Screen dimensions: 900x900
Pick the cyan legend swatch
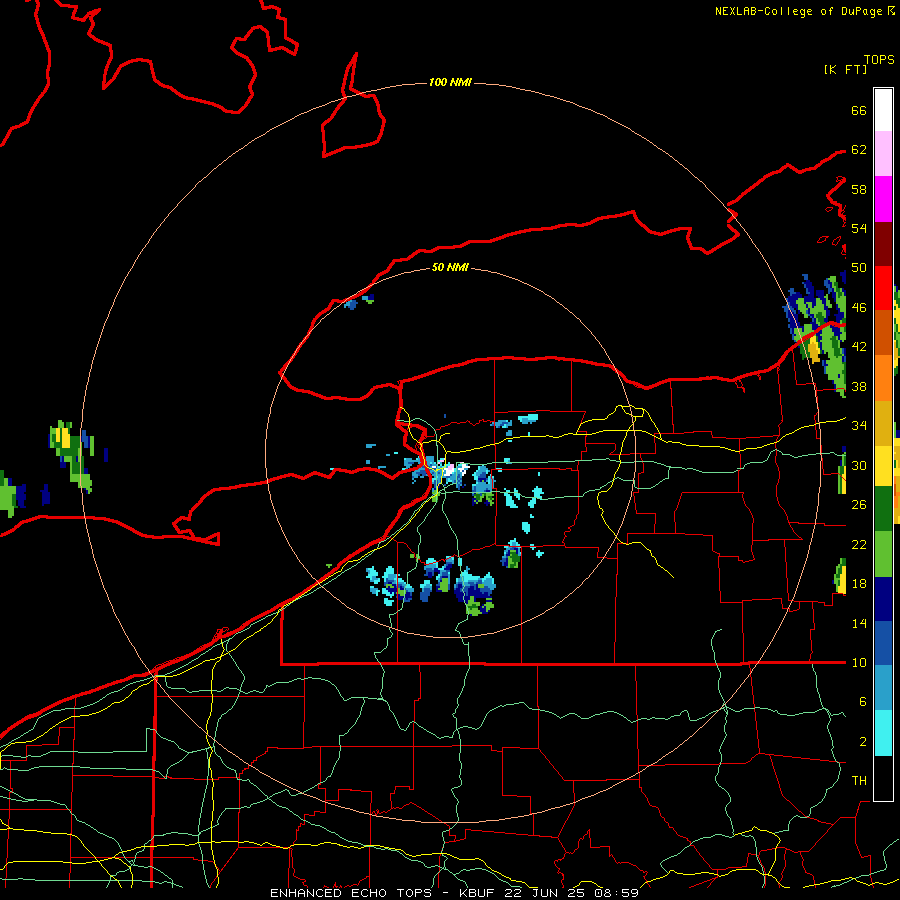click(883, 733)
